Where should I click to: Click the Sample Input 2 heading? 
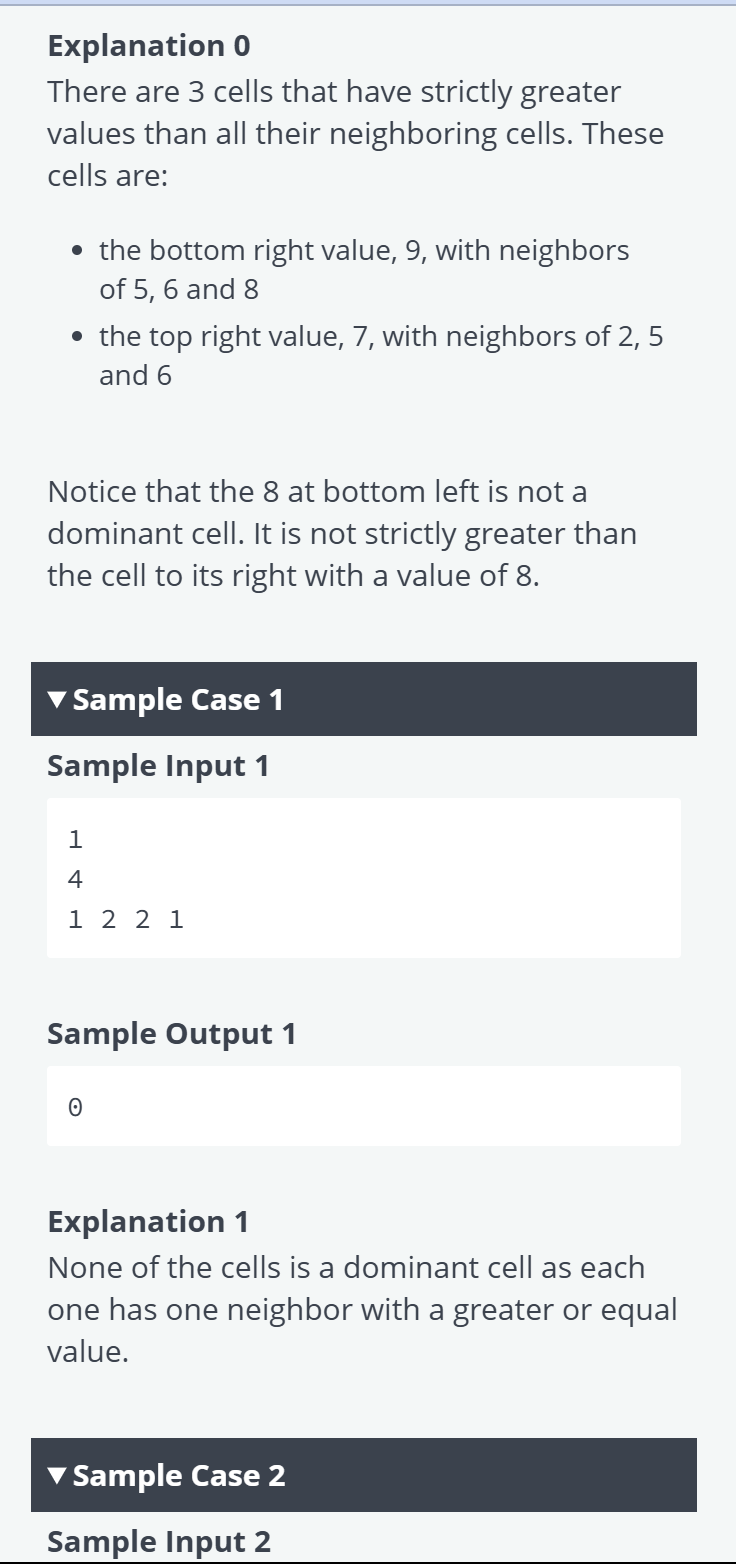[159, 1542]
